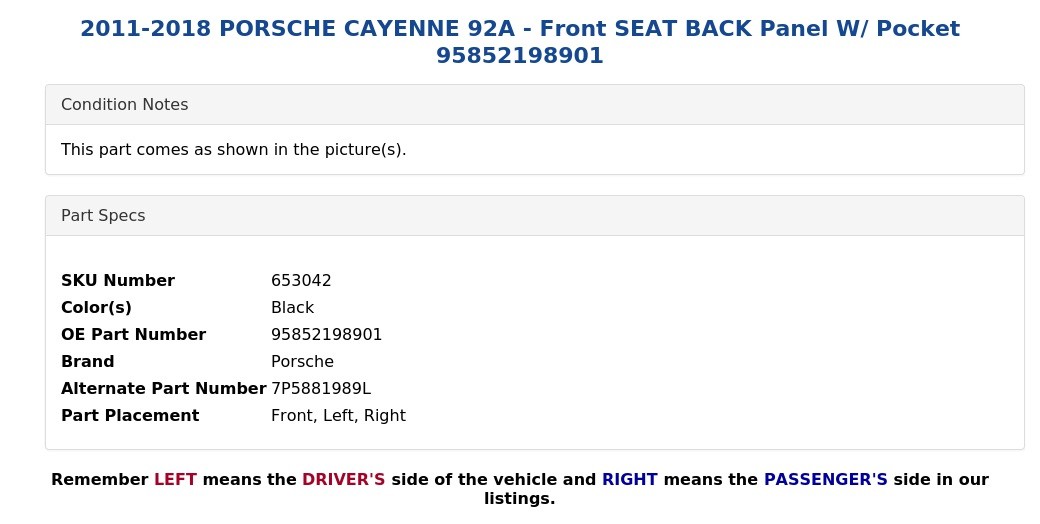Click the Brand label

(x=88, y=361)
